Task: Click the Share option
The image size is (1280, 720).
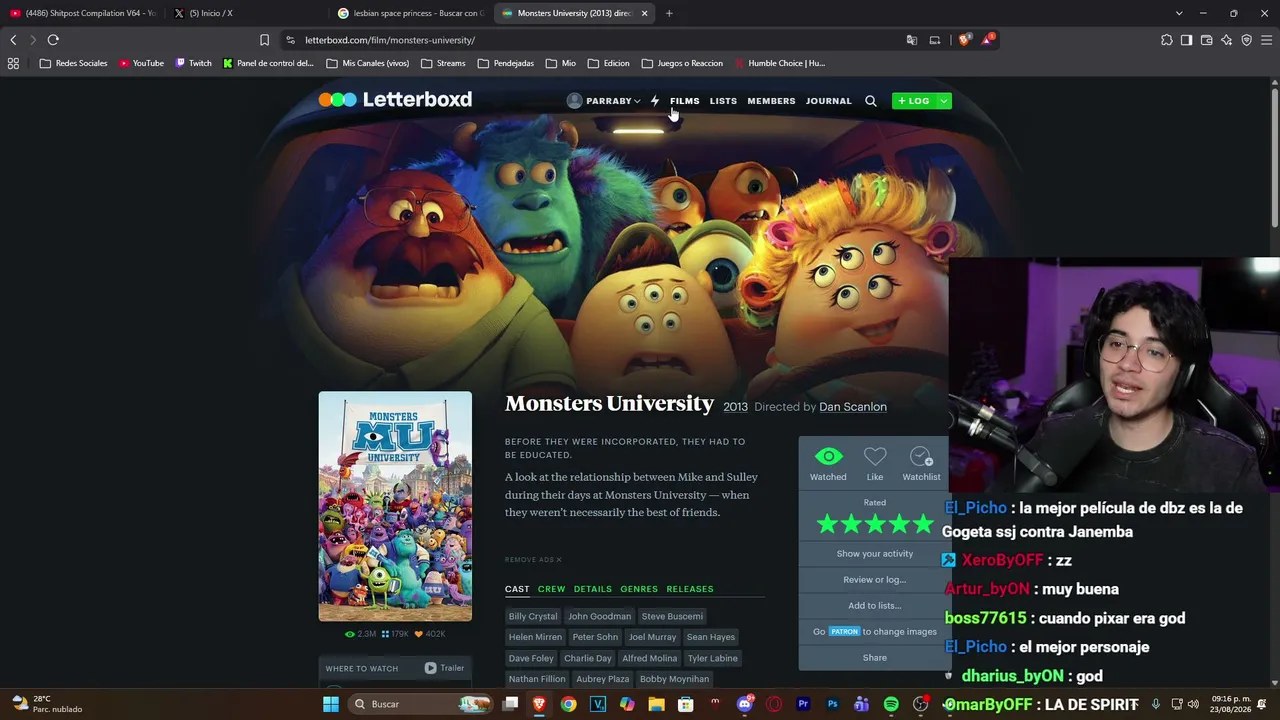Action: 875,658
